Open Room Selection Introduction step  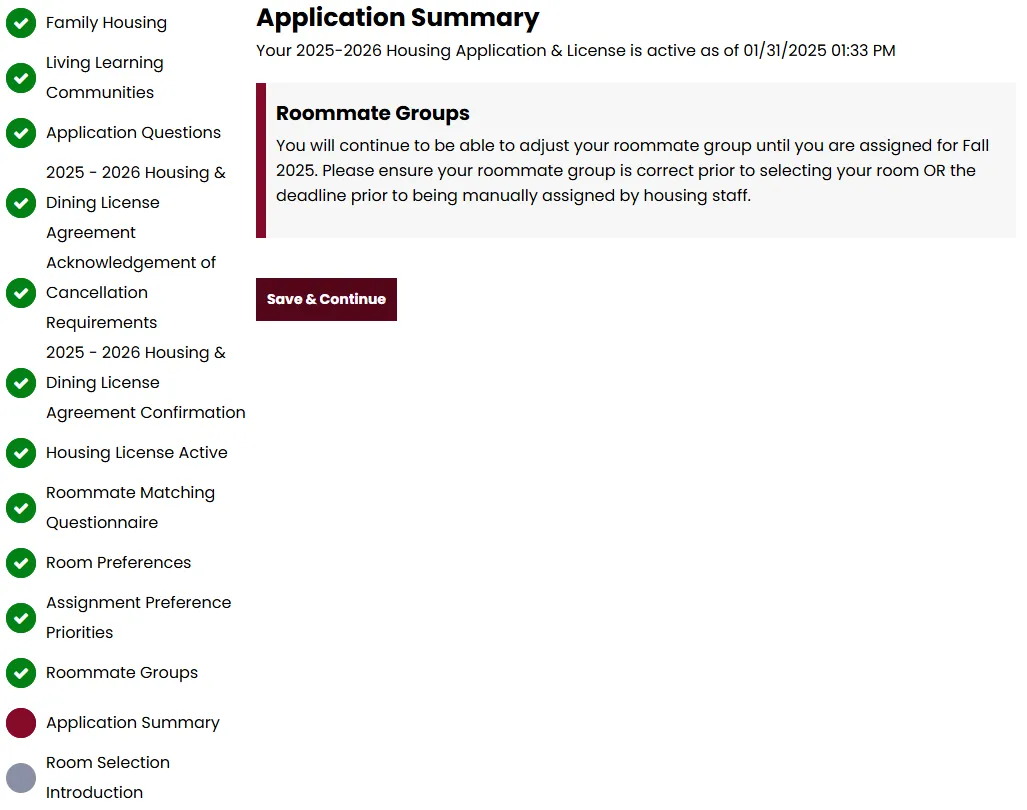tap(108, 777)
